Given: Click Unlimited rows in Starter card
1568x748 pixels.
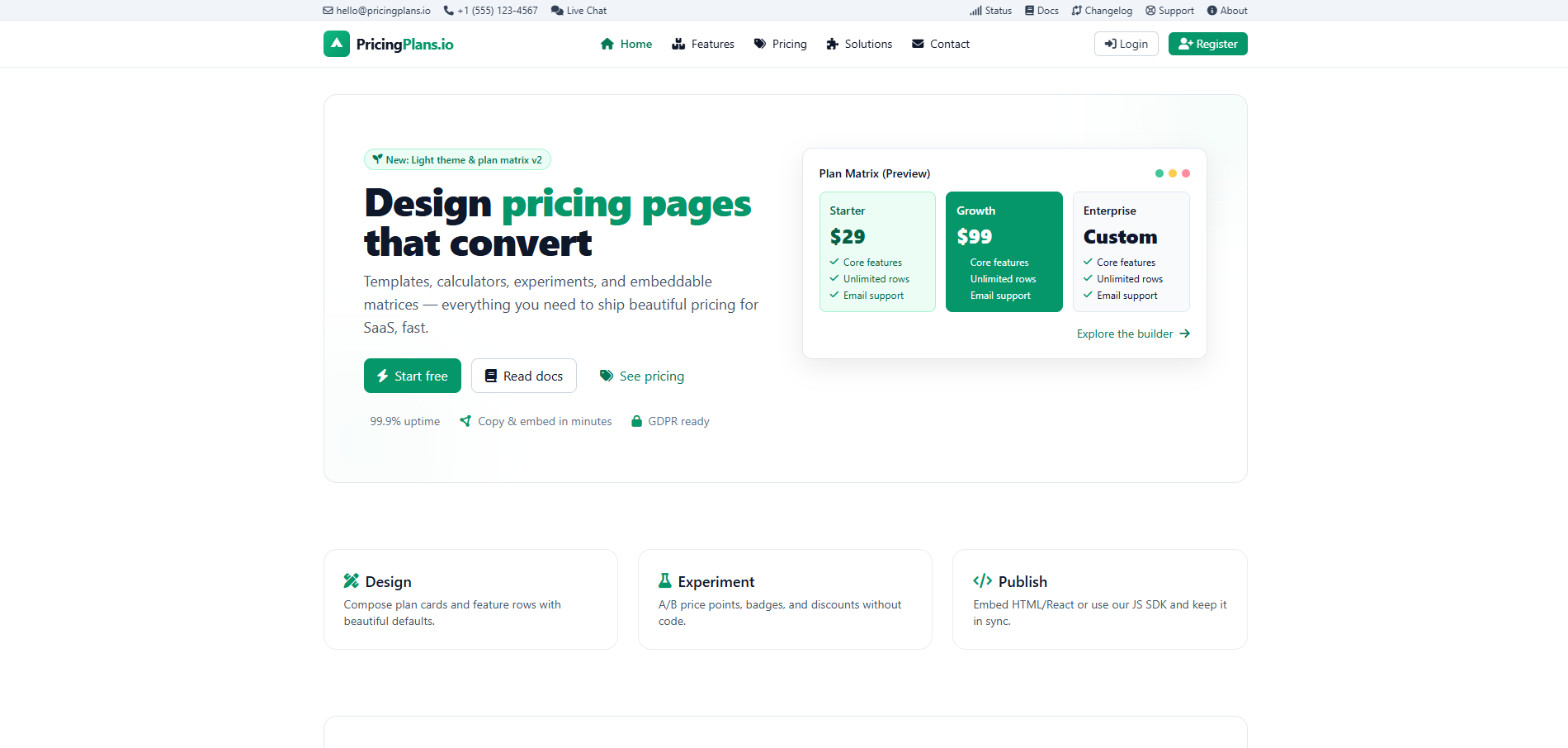Looking at the screenshot, I should coord(876,279).
